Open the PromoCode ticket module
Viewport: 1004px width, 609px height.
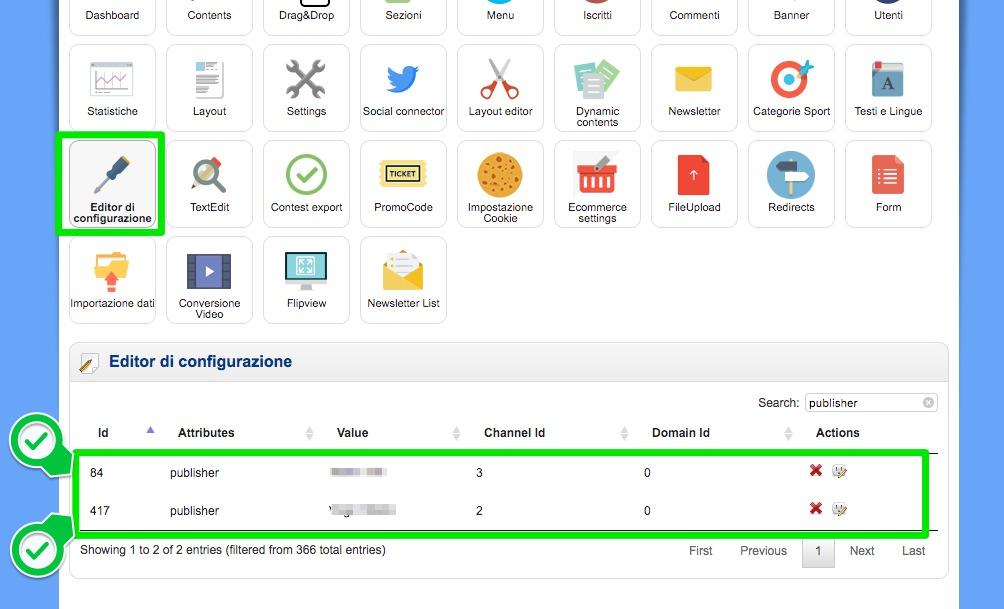[403, 184]
